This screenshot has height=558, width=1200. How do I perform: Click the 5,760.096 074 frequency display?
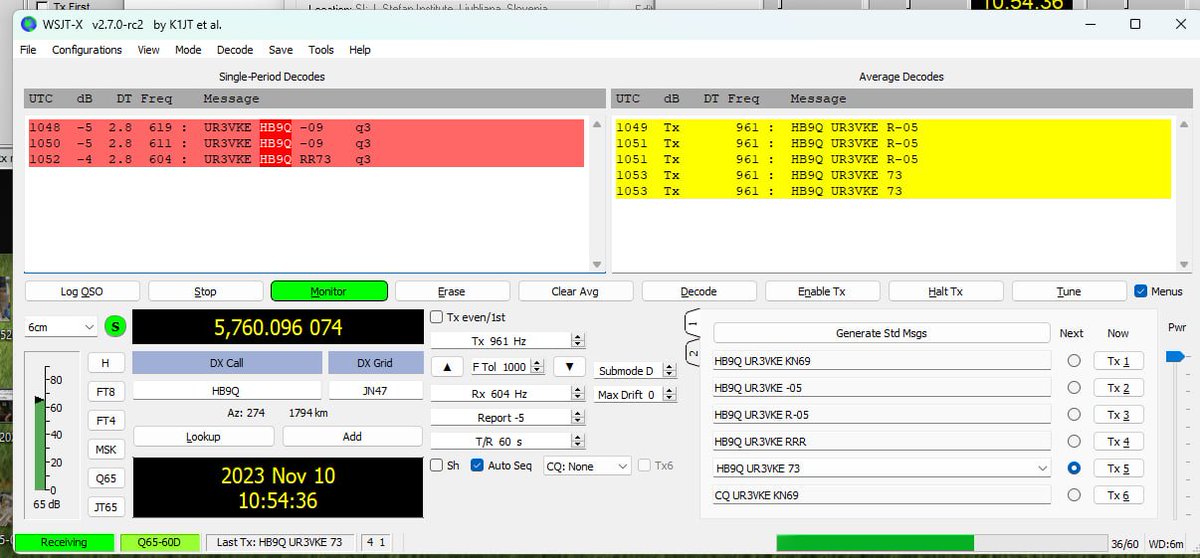(x=278, y=327)
